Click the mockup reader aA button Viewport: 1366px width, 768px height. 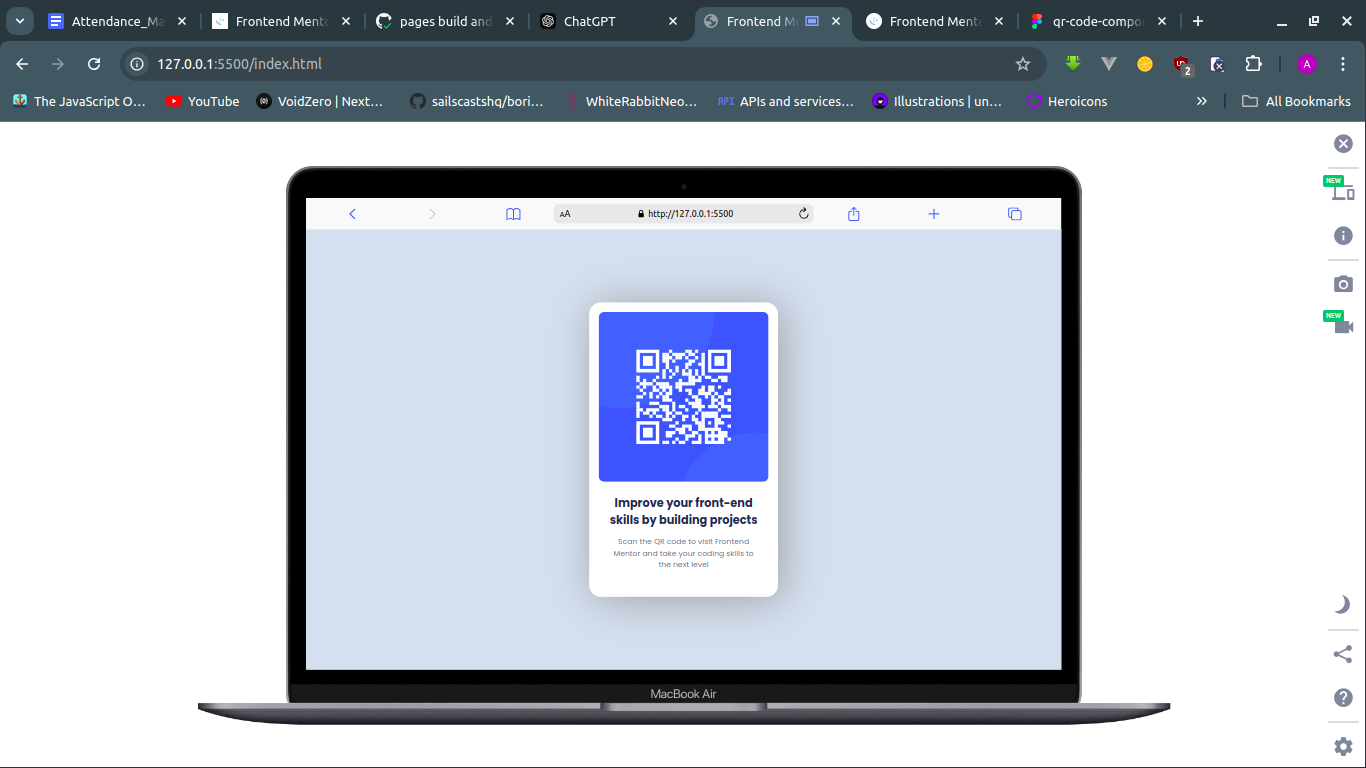click(x=565, y=214)
